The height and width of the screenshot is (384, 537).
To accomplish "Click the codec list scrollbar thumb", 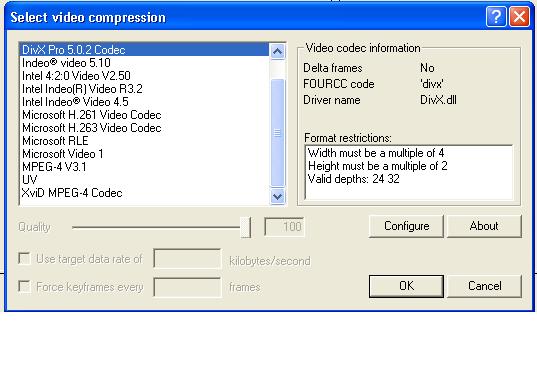I will pos(277,133).
